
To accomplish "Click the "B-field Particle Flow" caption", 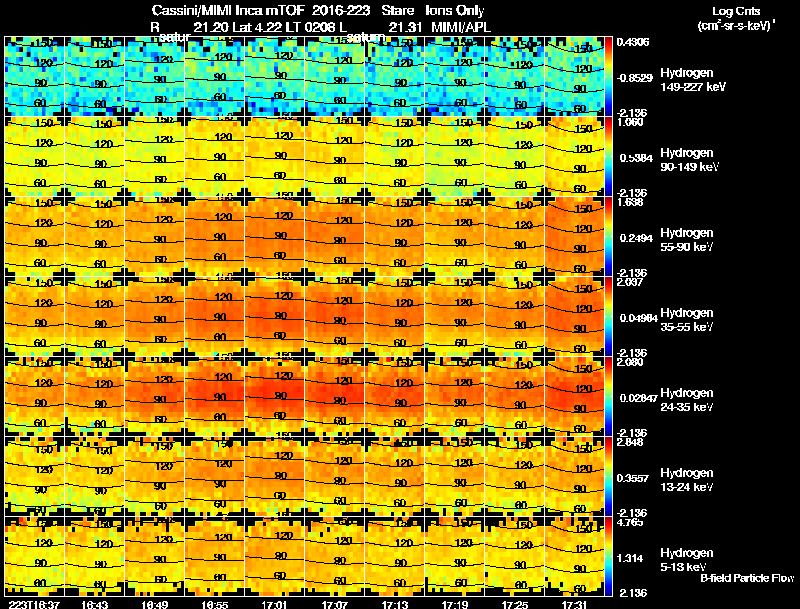I will [747, 578].
